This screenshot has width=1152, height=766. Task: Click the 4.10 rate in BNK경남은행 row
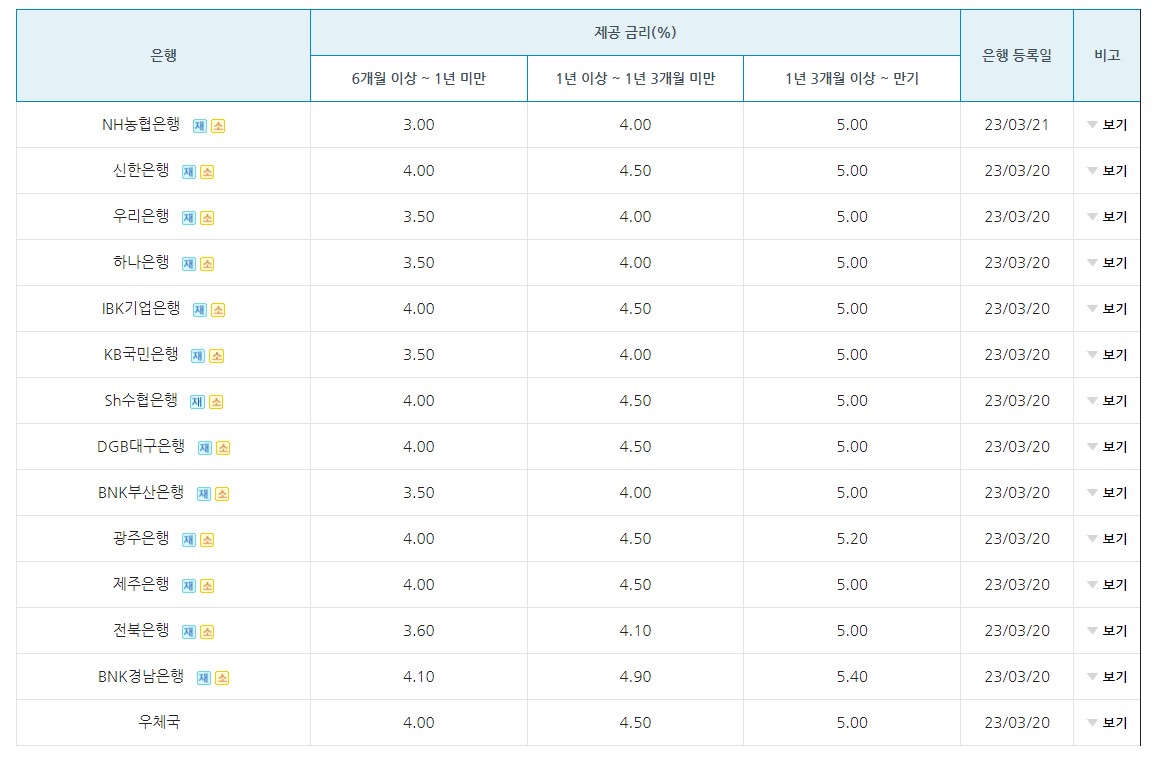(419, 676)
